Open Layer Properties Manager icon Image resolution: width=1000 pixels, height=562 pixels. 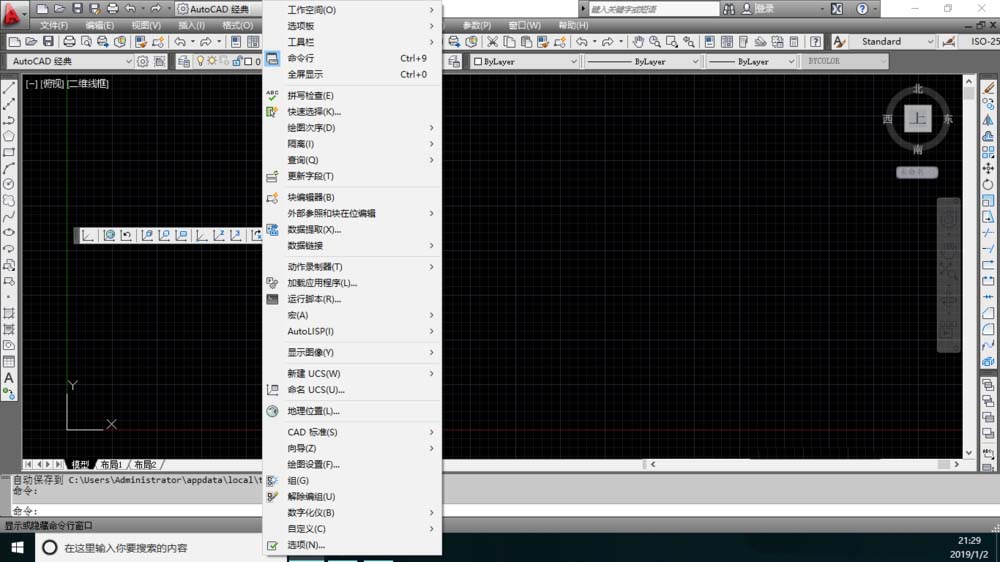pyautogui.click(x=184, y=61)
